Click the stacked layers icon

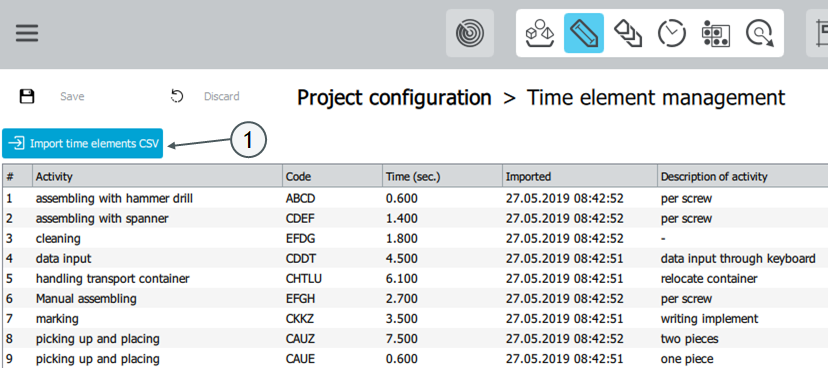pos(628,33)
